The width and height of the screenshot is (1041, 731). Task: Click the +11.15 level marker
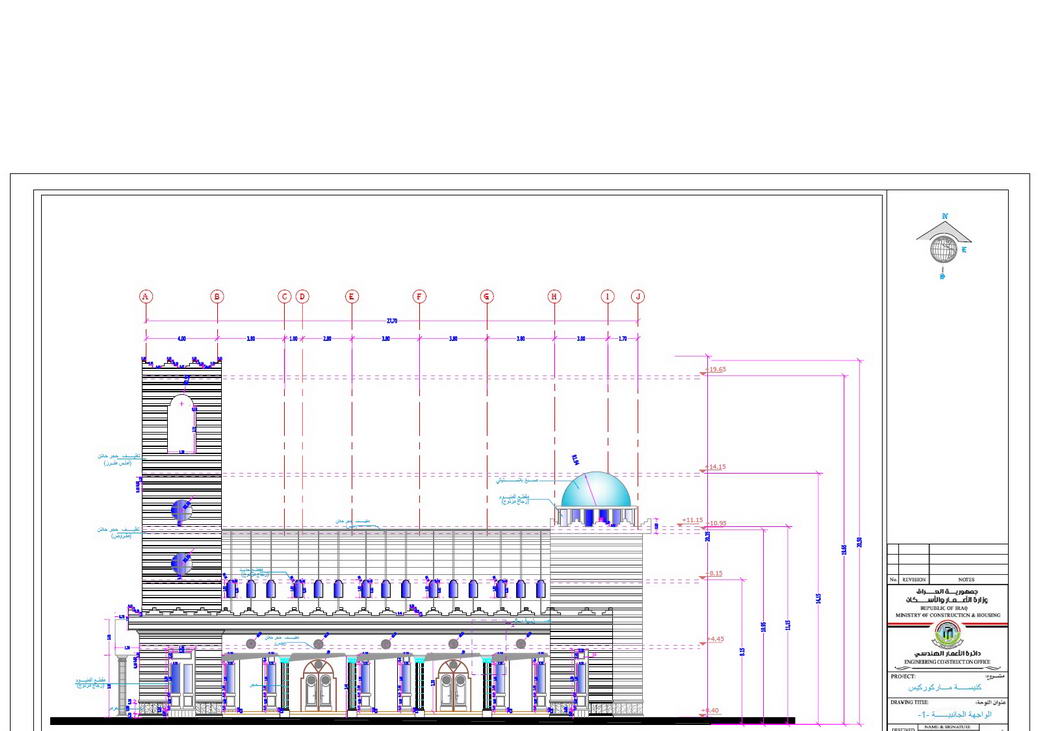(x=692, y=521)
